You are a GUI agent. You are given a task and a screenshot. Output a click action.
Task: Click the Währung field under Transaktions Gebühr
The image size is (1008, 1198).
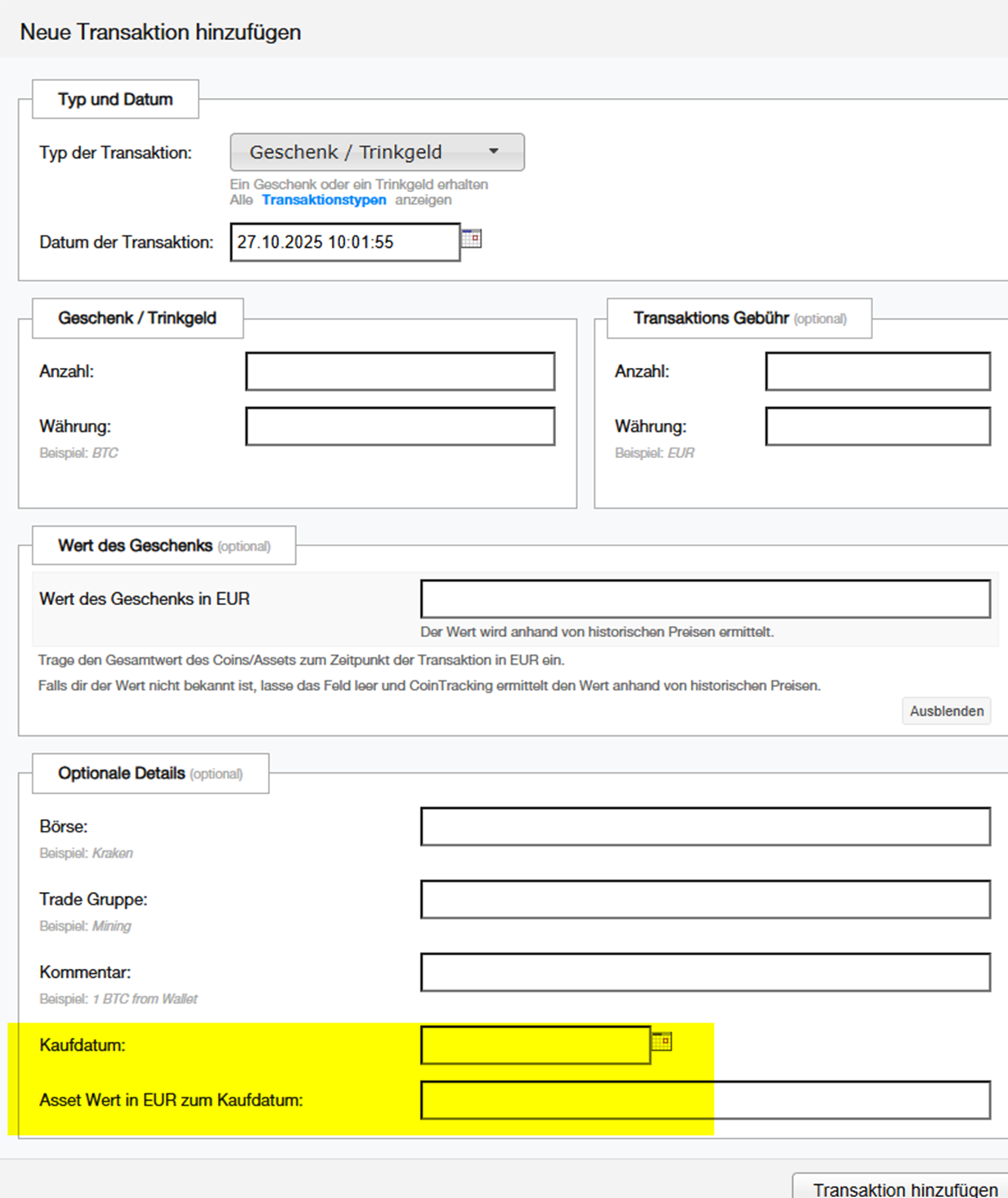click(878, 426)
